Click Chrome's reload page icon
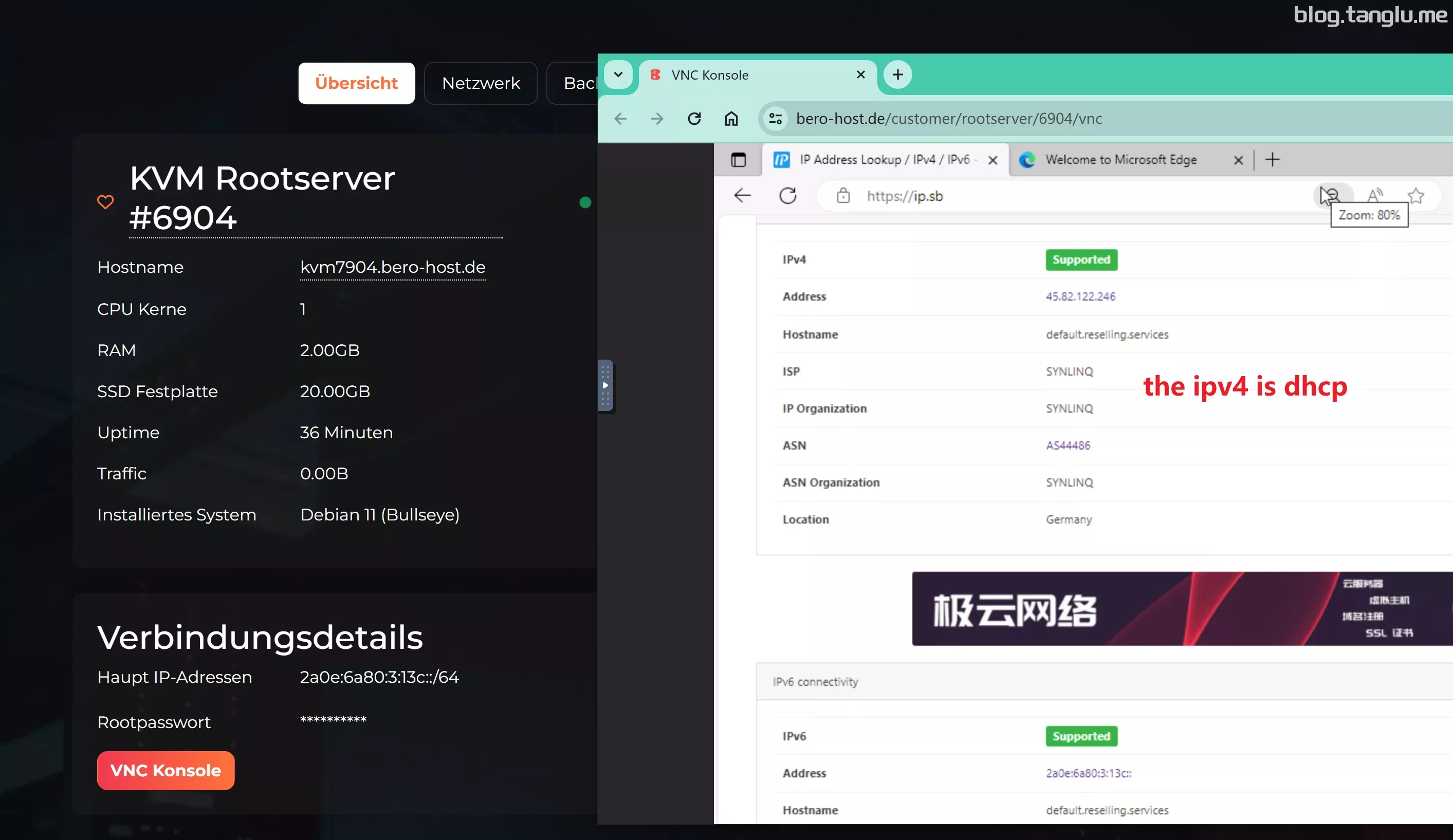1453x840 pixels. coord(694,119)
